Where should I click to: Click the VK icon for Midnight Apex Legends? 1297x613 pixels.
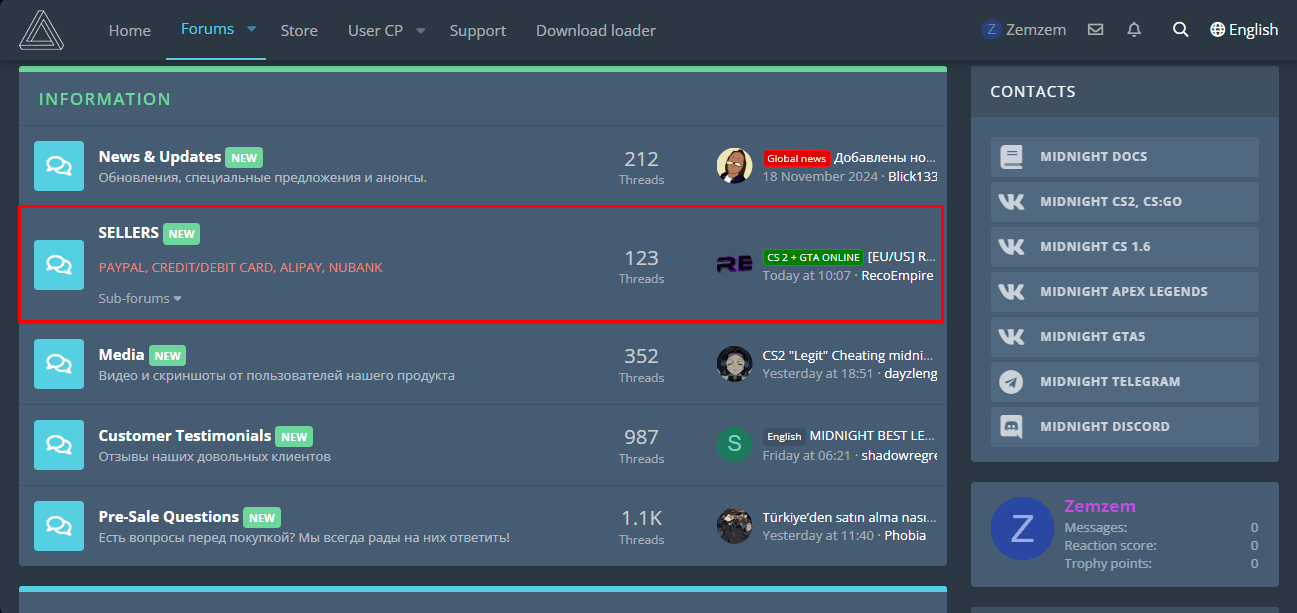(1012, 292)
